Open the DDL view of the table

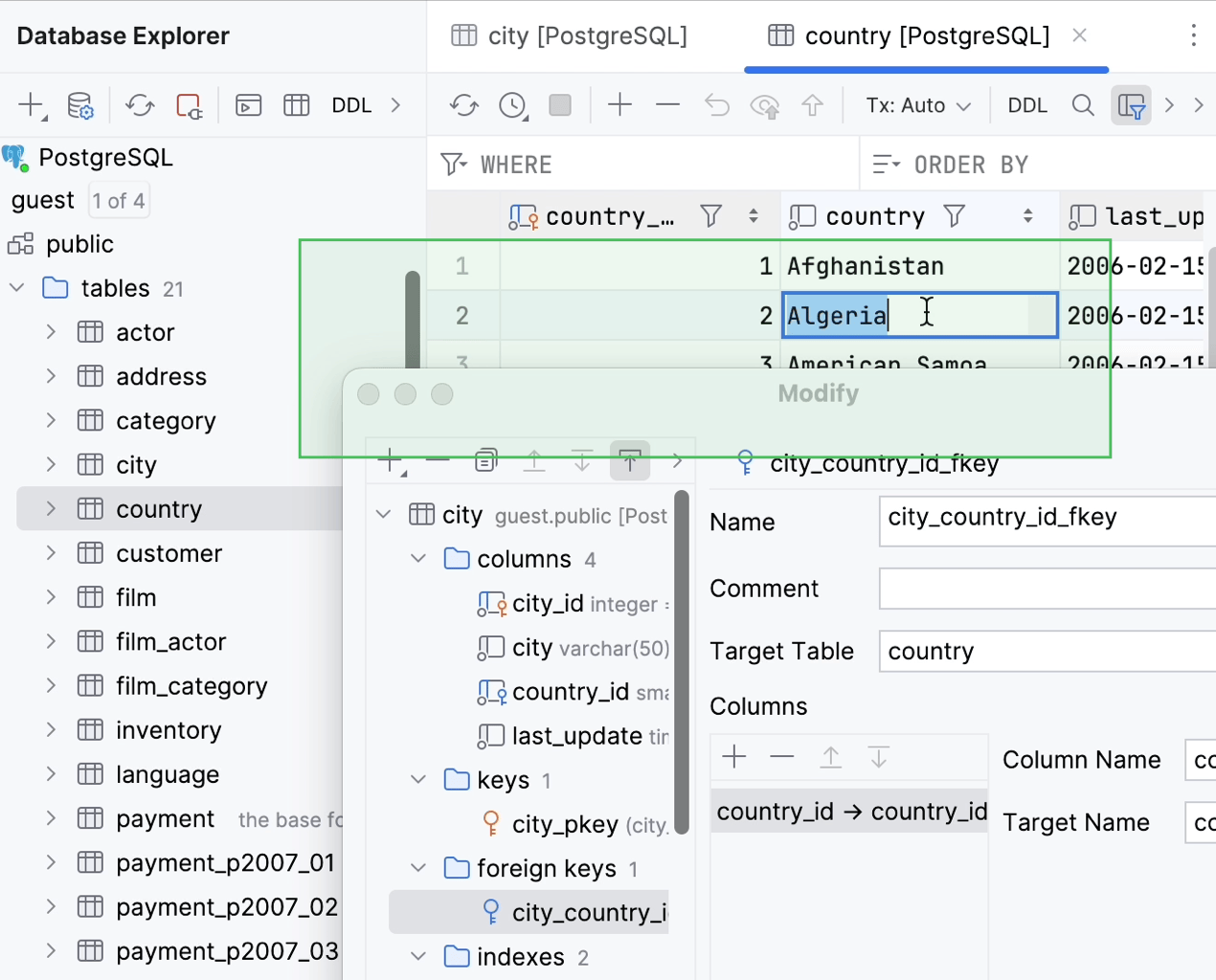click(1026, 105)
